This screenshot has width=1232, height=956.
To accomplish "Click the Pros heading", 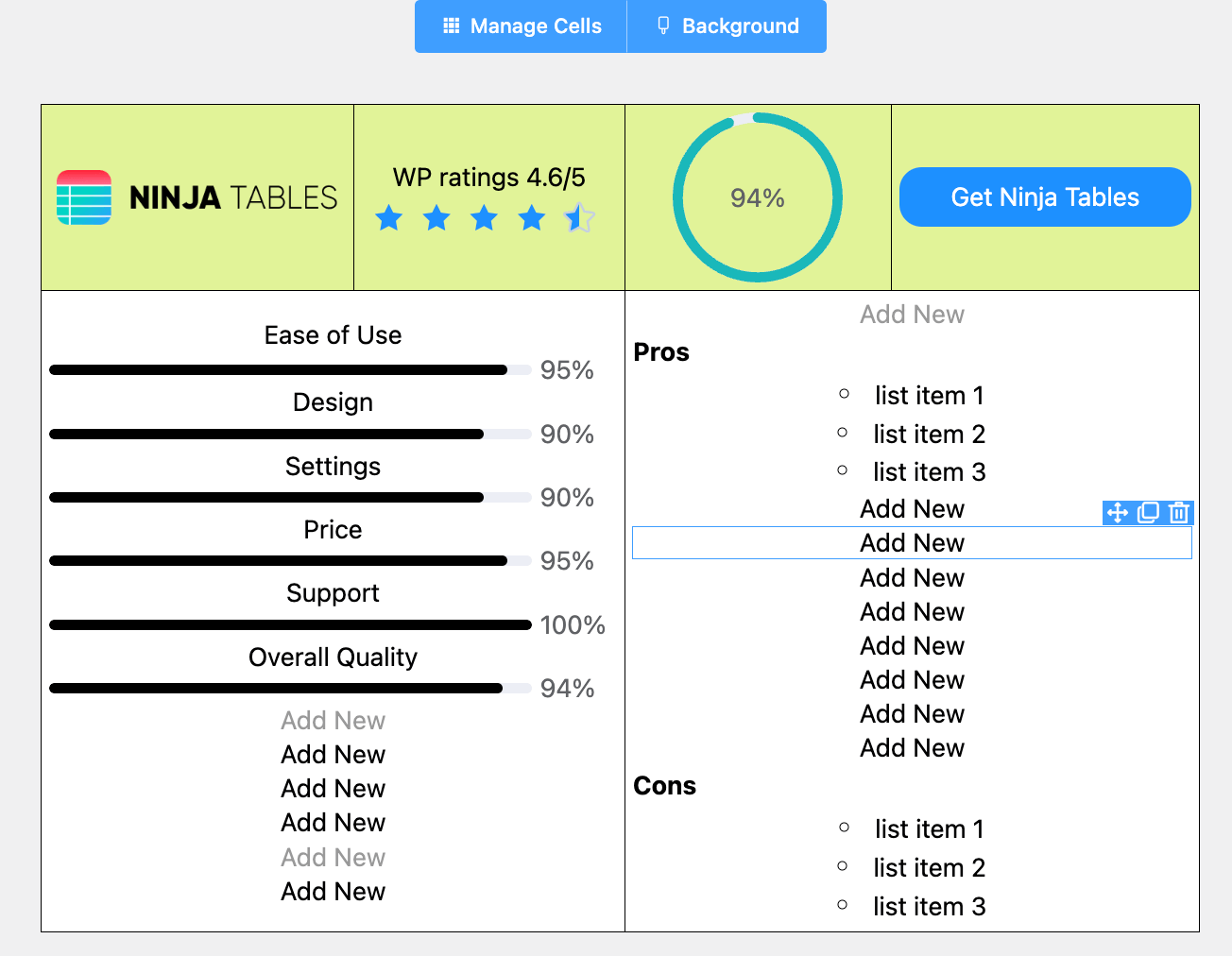I will click(661, 352).
